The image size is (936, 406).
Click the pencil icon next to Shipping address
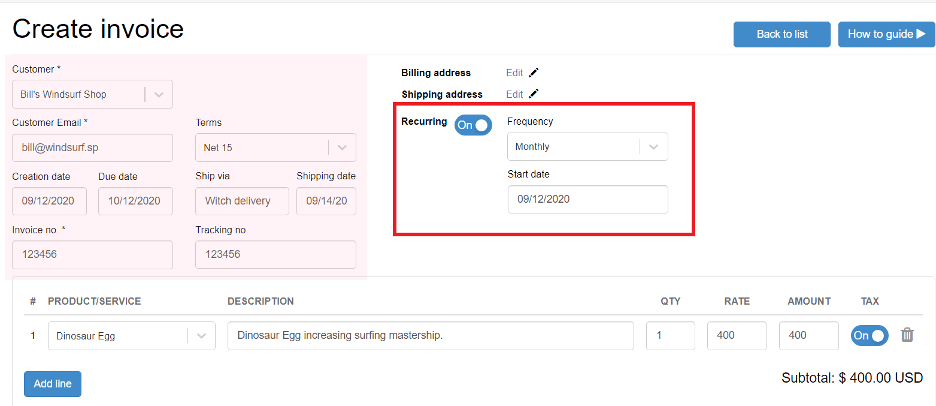click(x=534, y=94)
